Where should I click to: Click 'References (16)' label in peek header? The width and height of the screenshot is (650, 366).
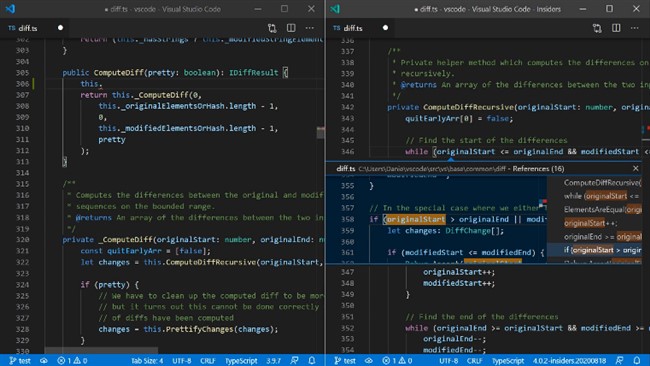[538, 168]
